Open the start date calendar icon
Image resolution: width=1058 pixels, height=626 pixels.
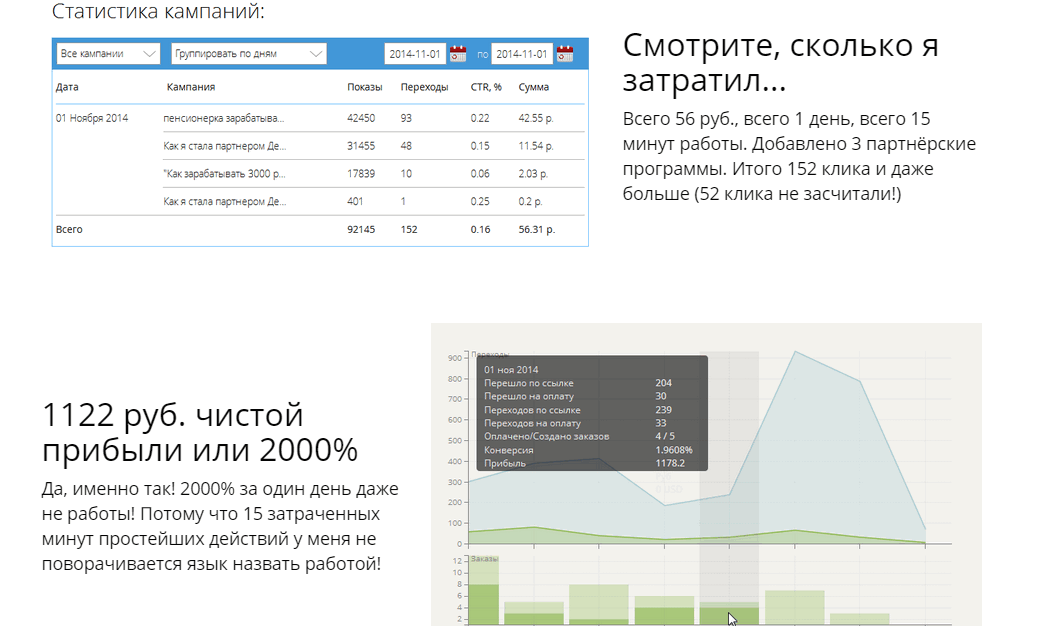458,53
